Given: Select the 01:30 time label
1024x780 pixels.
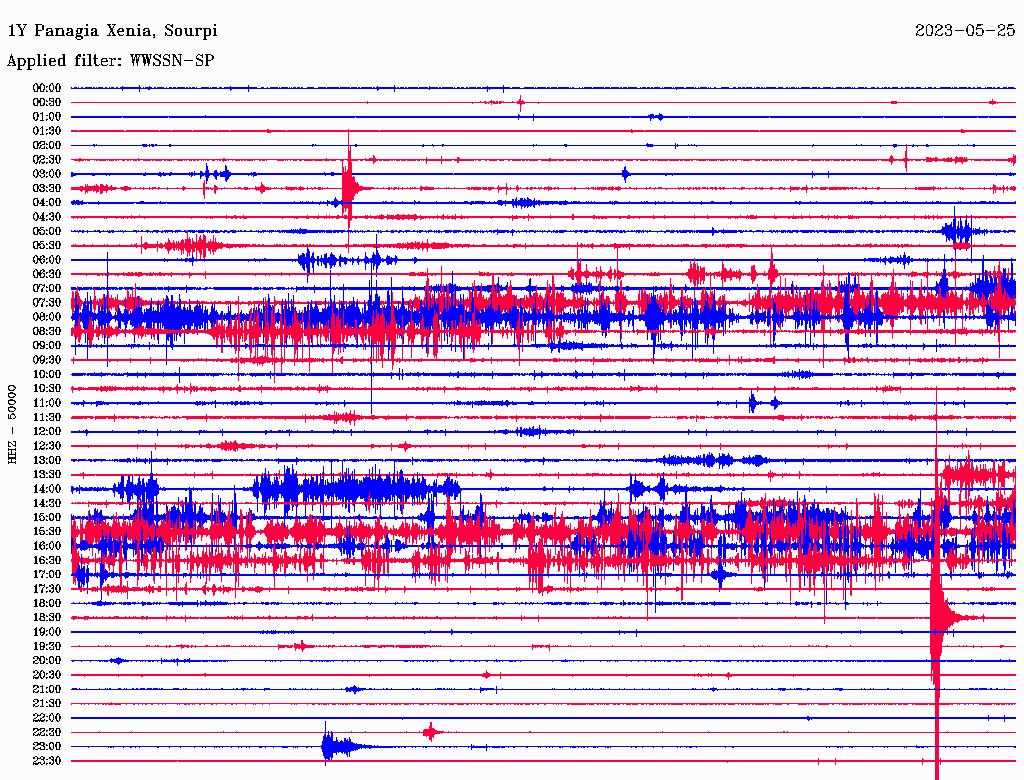Looking at the screenshot, I should tap(47, 131).
